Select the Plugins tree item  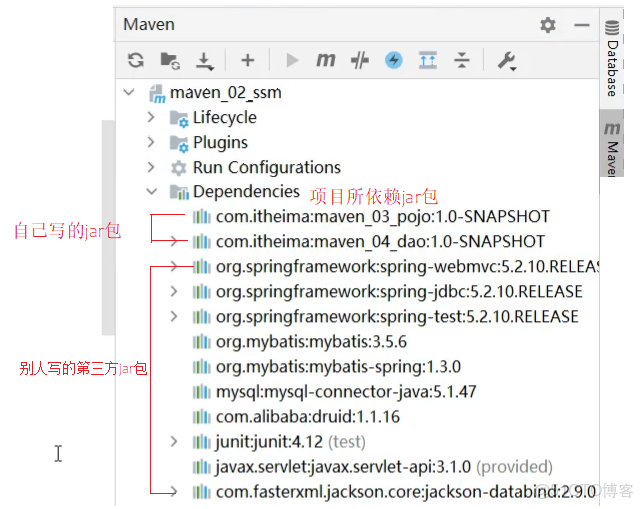point(221,143)
